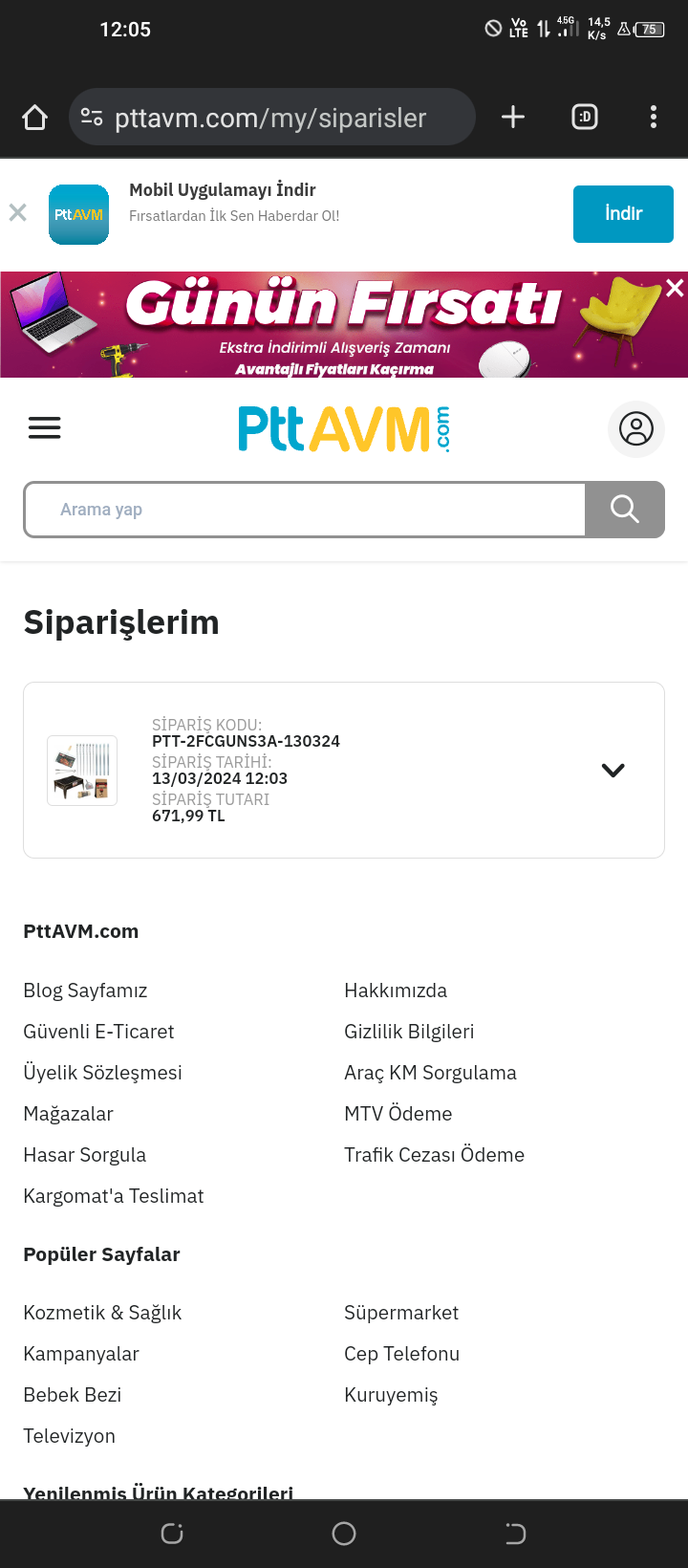Tap the search magnifier button

[x=625, y=510]
